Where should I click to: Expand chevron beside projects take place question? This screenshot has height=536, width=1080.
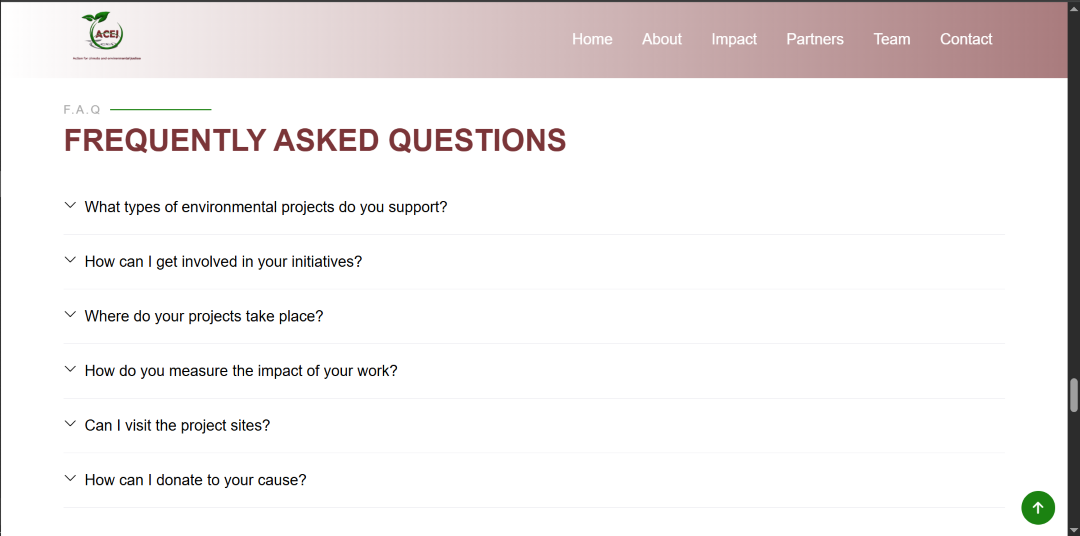pyautogui.click(x=70, y=315)
